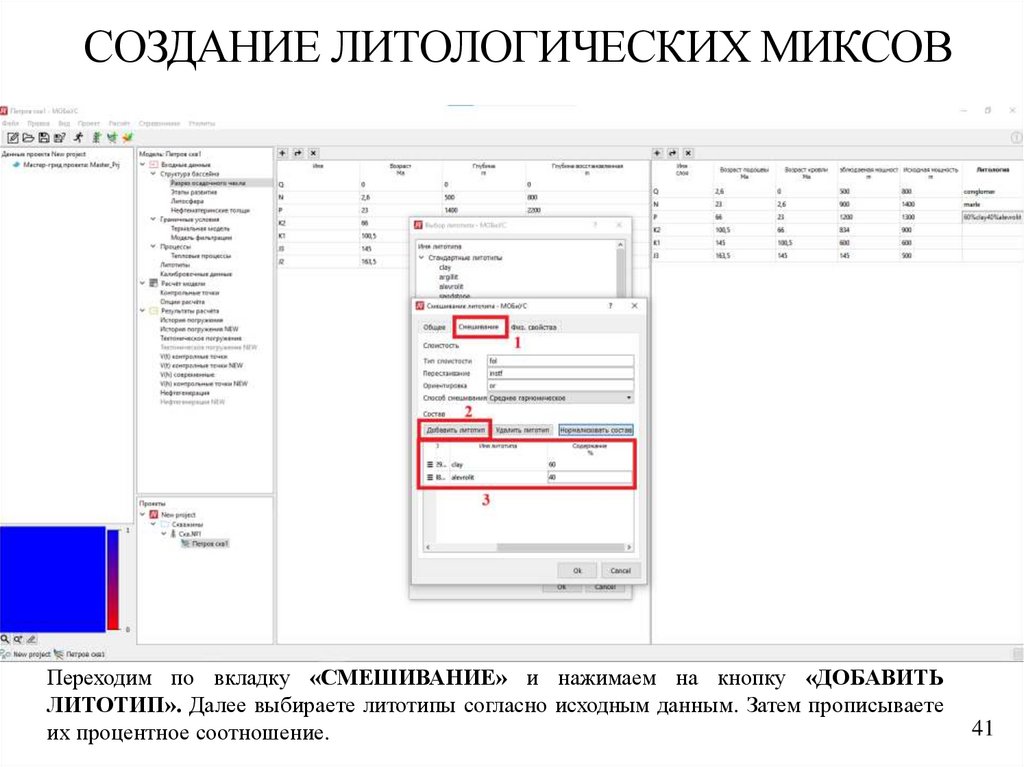
Task: Collapse the Входные данные tree node
Action: pyautogui.click(x=143, y=165)
